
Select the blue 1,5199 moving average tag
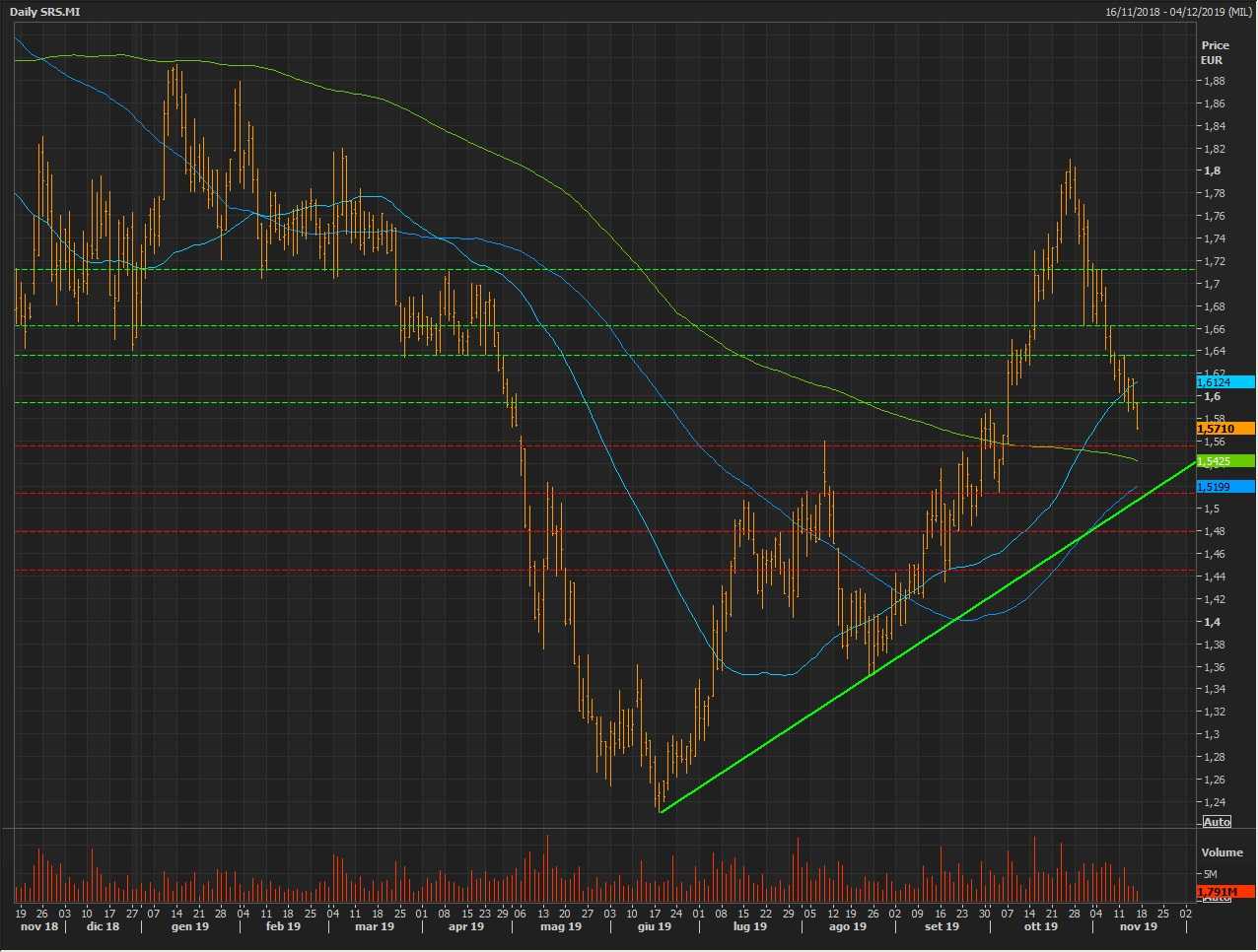click(1224, 487)
